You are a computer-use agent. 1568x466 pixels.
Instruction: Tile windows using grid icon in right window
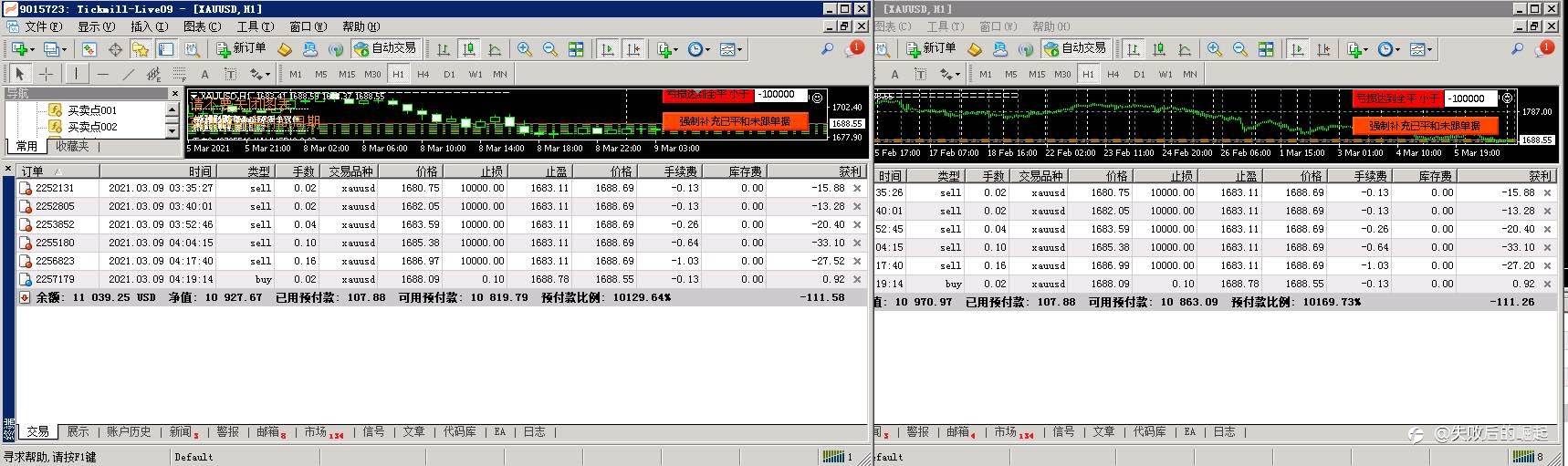click(1266, 49)
